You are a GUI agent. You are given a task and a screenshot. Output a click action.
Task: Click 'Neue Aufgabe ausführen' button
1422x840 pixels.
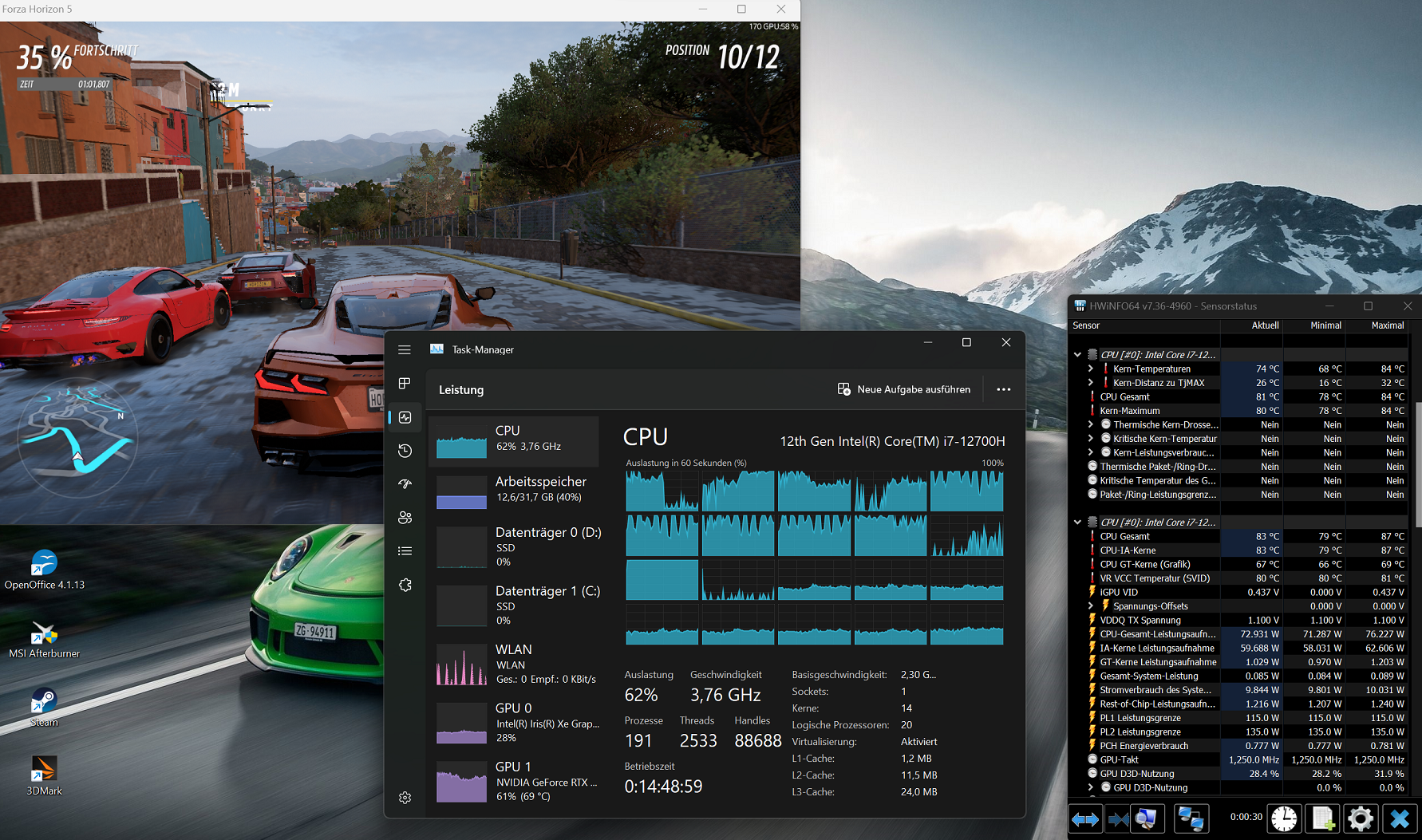[x=904, y=389]
